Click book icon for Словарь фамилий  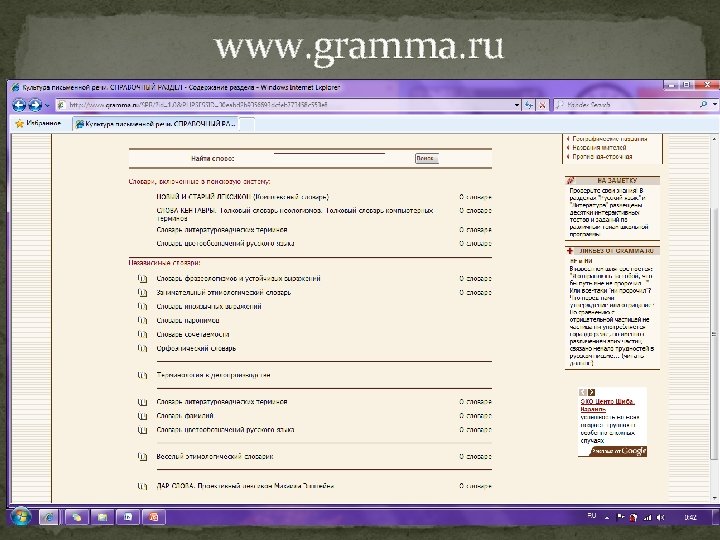click(142, 416)
